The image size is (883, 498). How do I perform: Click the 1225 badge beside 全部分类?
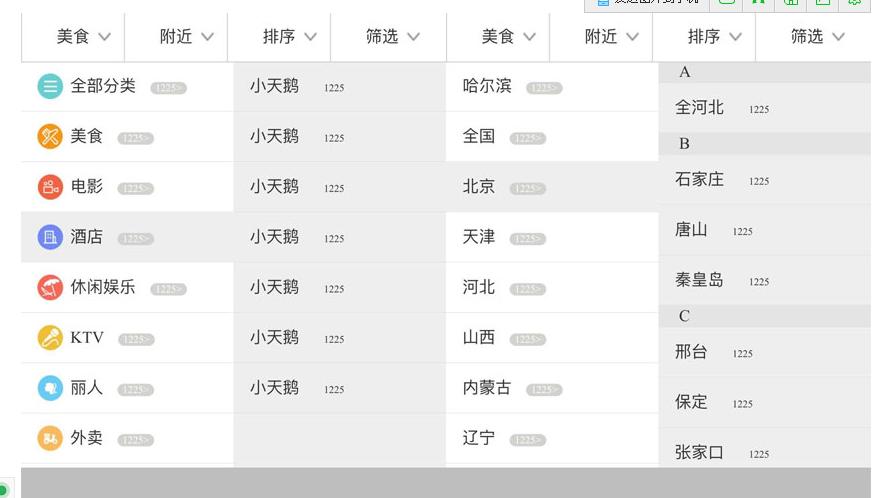[x=168, y=88]
